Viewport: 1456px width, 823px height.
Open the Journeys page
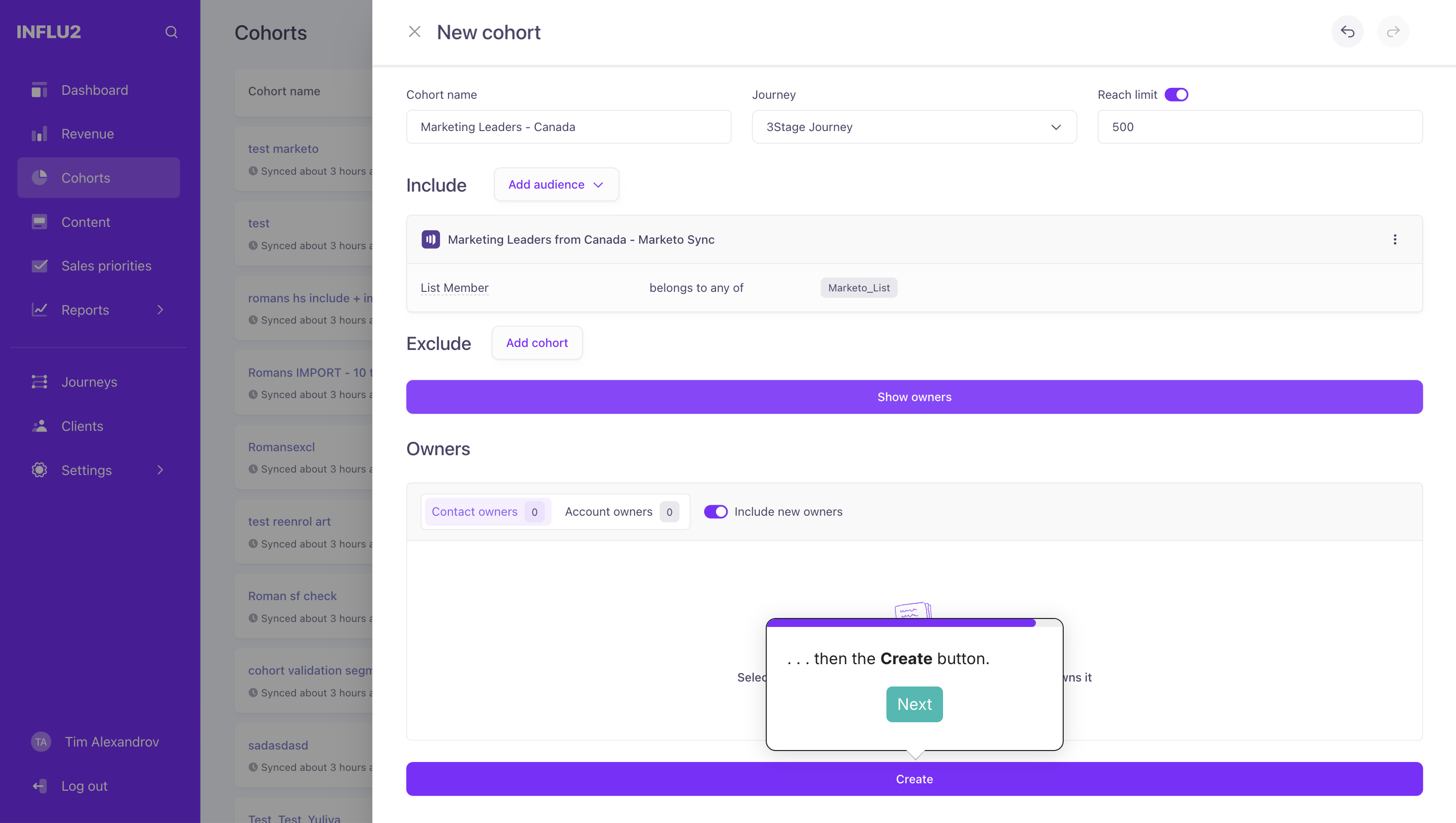89,382
